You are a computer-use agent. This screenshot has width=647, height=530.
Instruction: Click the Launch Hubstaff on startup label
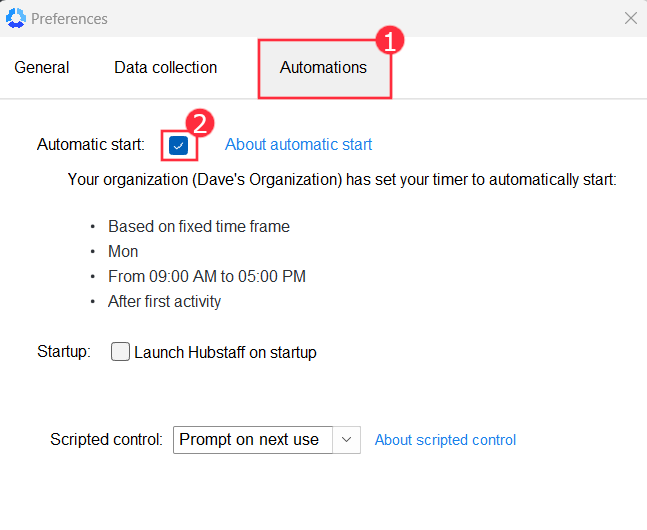[225, 352]
